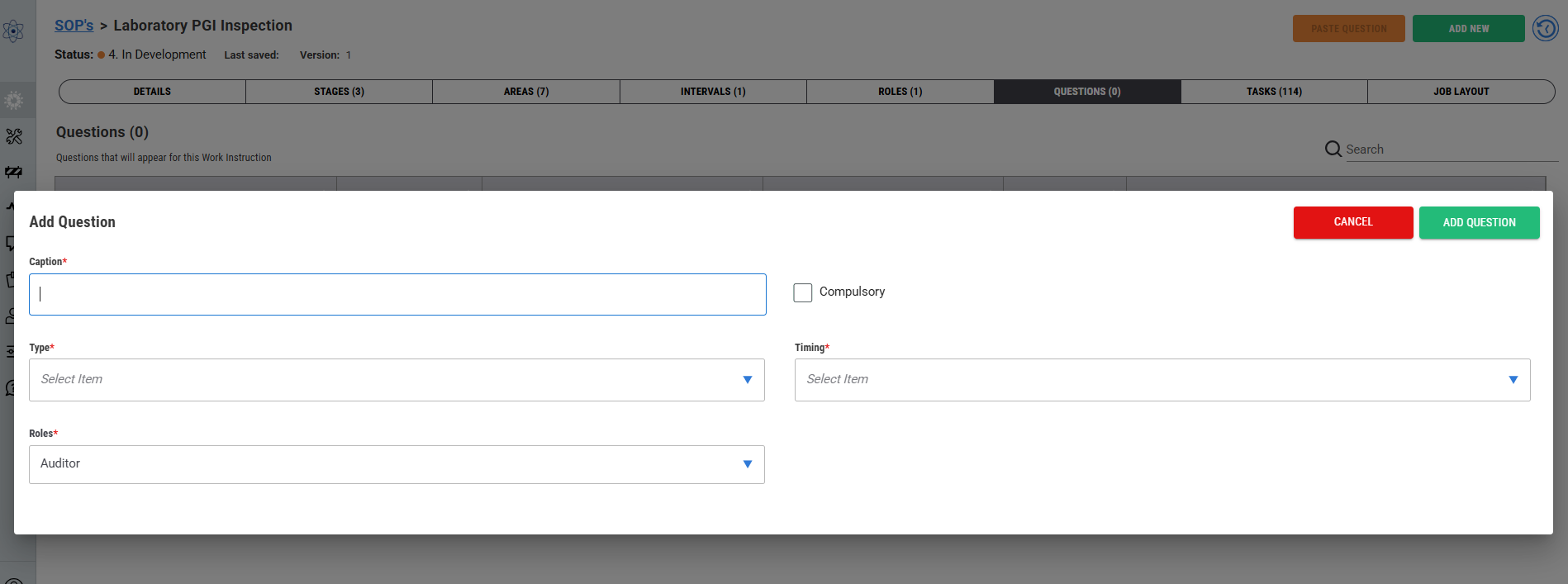
Task: Open the Timing dropdown arrow
Action: (1513, 380)
